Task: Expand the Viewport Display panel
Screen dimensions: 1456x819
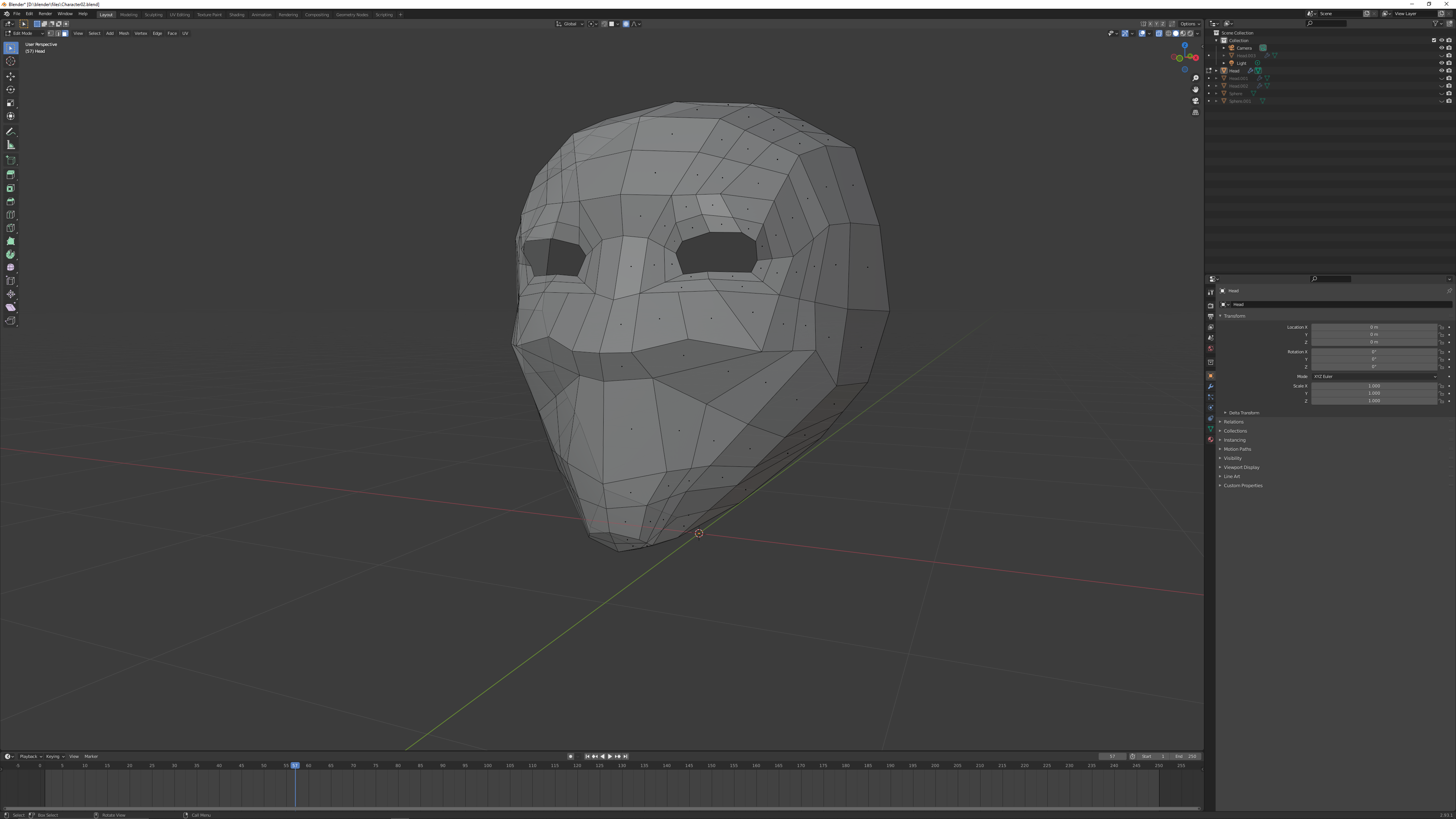Action: click(x=1241, y=468)
